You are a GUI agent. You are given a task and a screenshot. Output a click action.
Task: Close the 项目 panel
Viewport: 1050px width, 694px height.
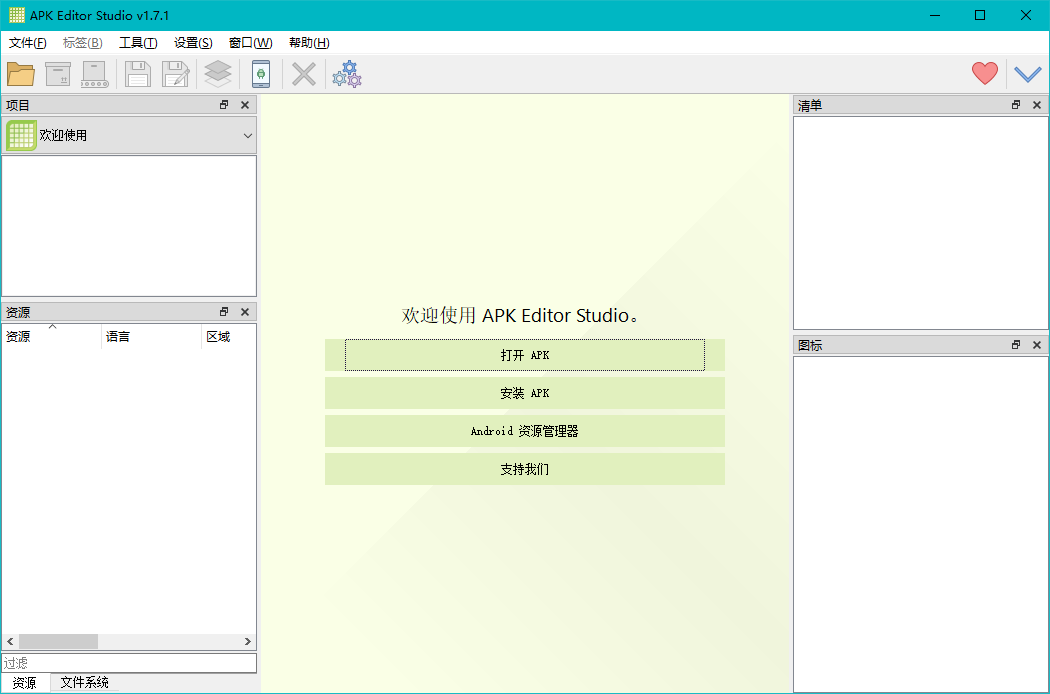point(245,105)
